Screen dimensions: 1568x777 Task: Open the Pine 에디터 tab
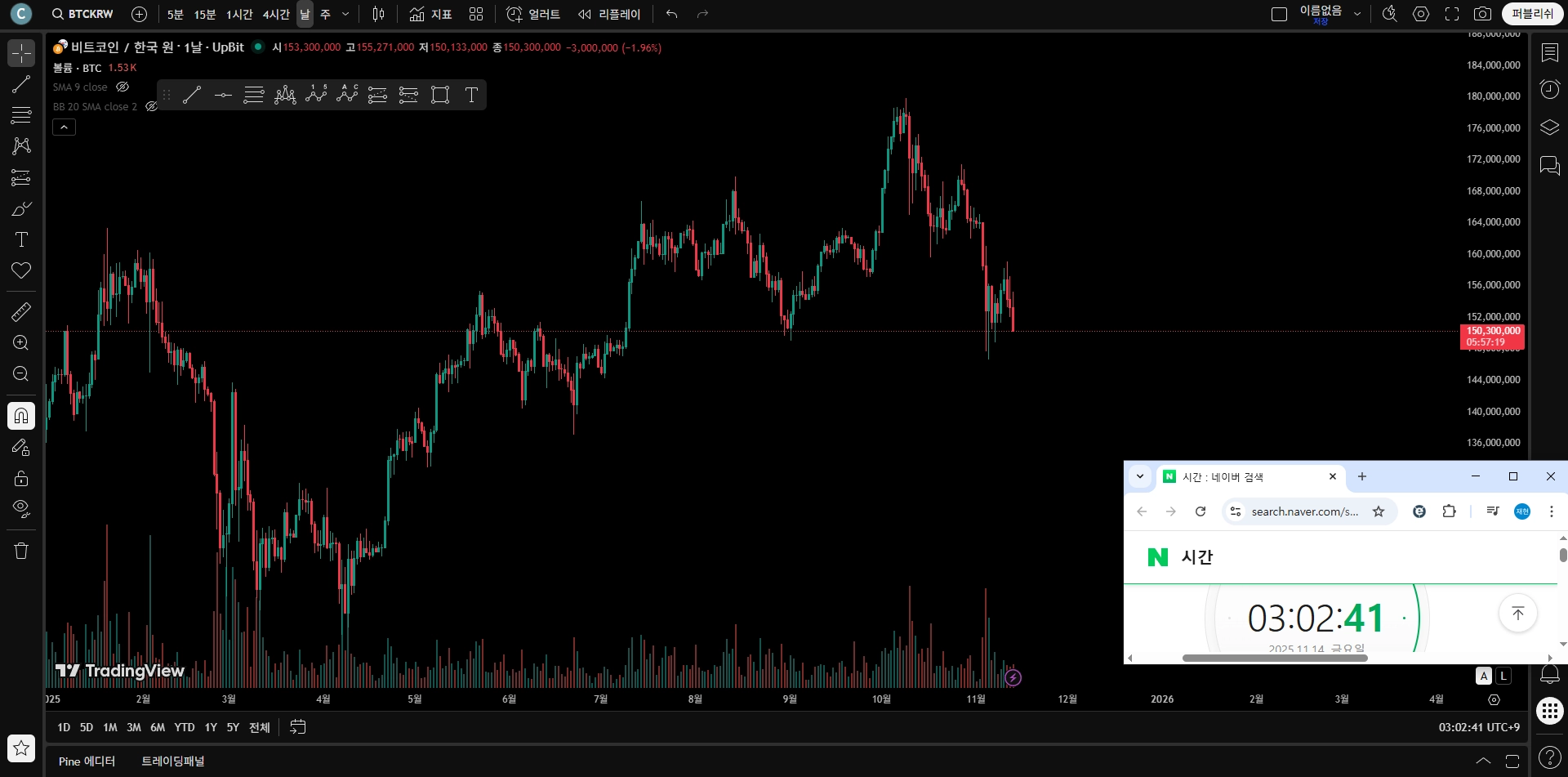point(87,761)
